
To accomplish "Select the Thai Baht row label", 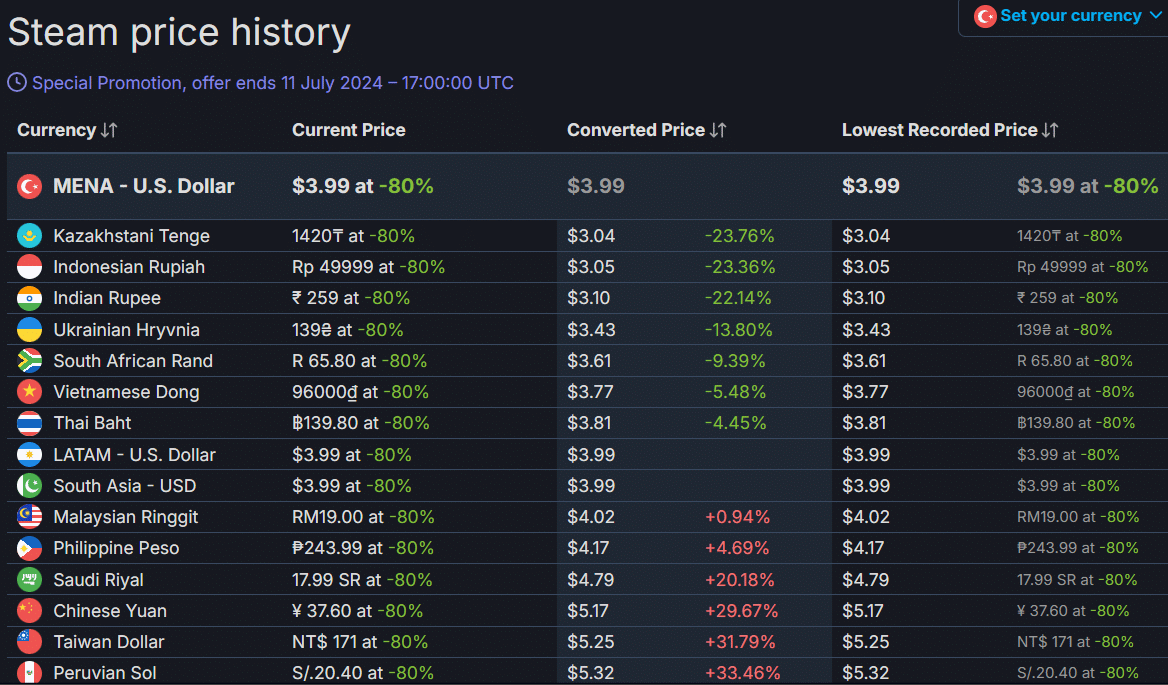I will click(92, 424).
